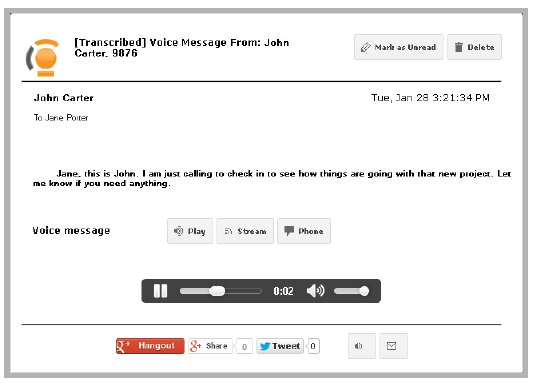Click the Mark as Unread button
This screenshot has height=385, width=534.
coord(398,47)
